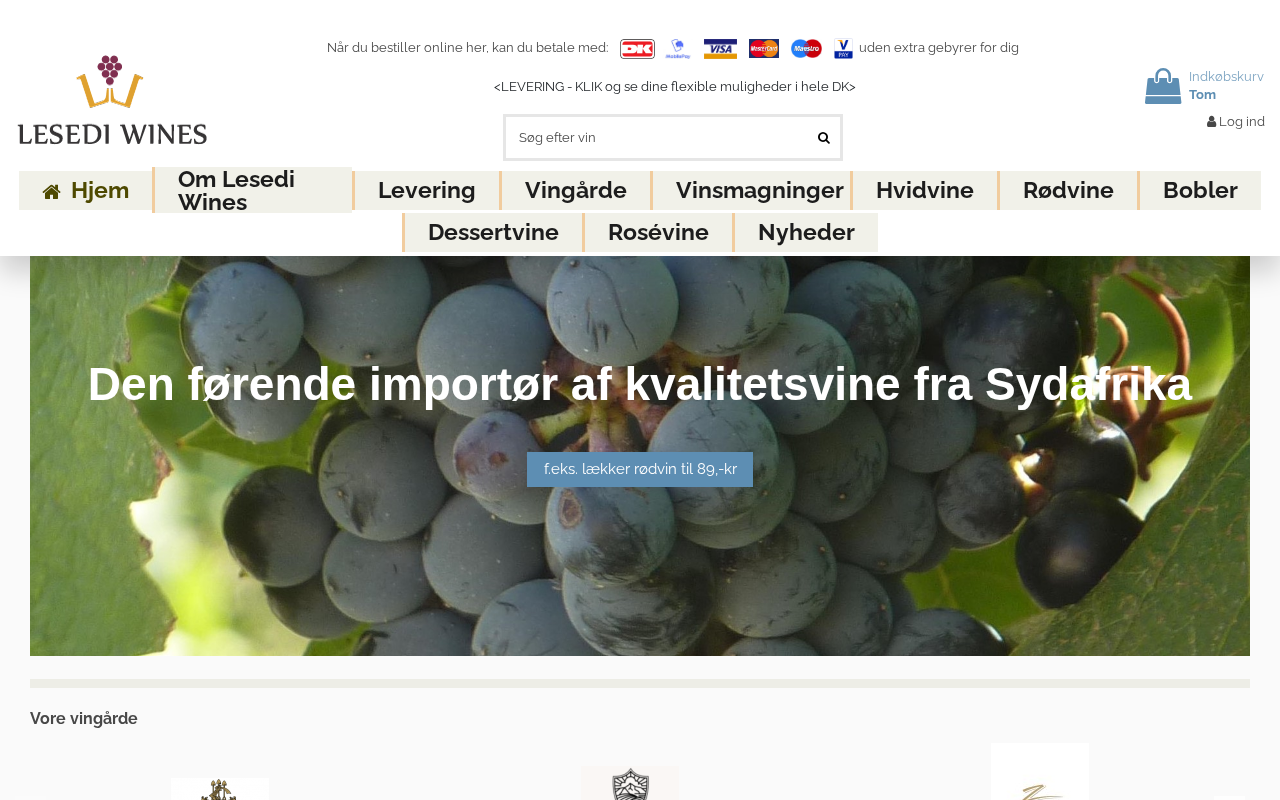Click the Maestro card icon
This screenshot has height=800, width=1280.
click(806, 49)
